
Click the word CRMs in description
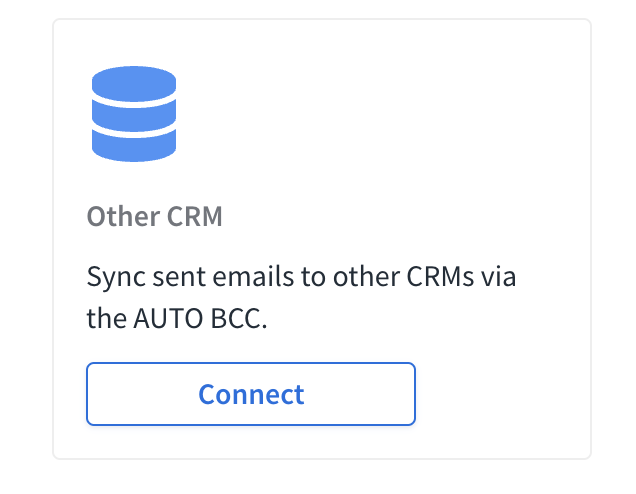440,277
